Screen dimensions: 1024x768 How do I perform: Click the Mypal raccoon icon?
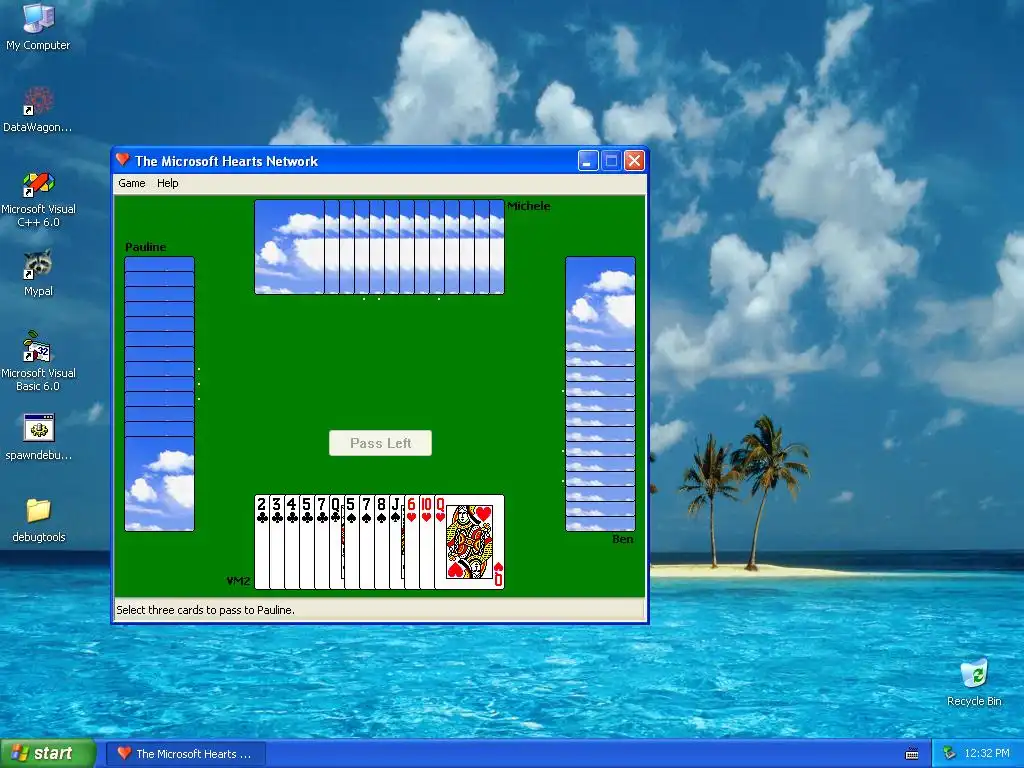(x=38, y=273)
